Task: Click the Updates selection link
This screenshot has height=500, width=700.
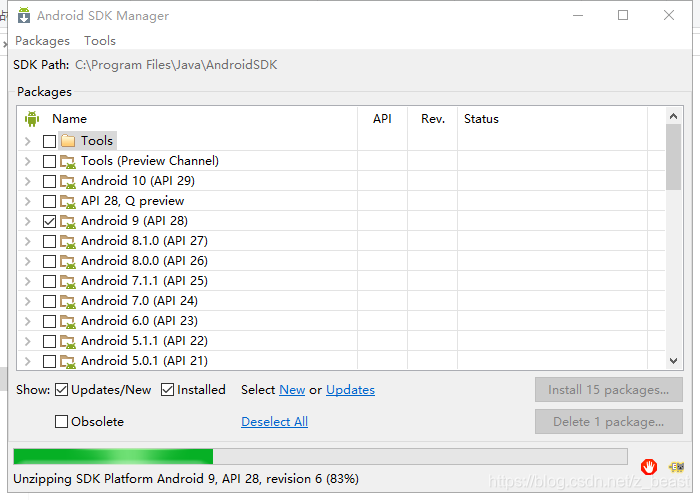Action: click(350, 390)
